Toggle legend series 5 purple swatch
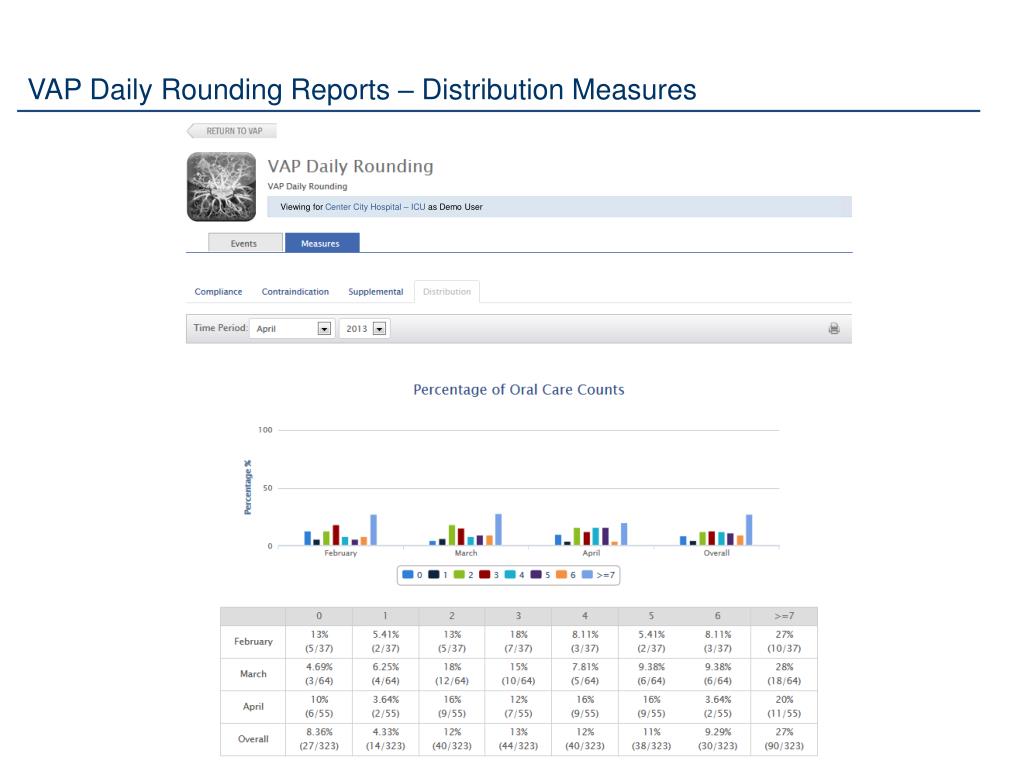This screenshot has width=1024, height=768. 536,575
